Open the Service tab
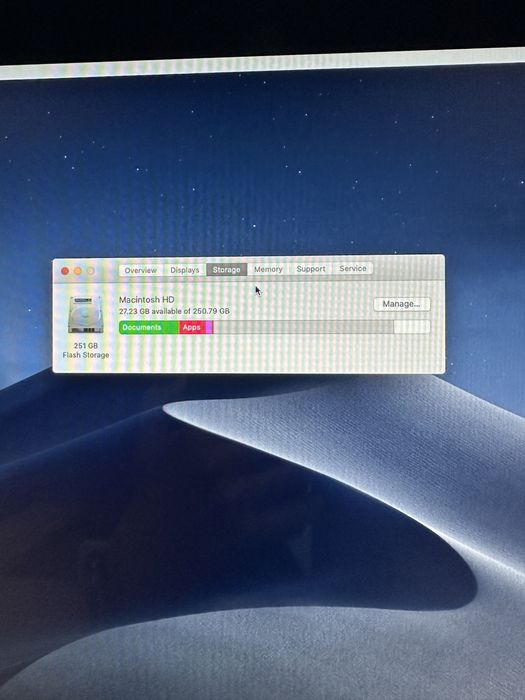The image size is (525, 700). coord(352,268)
